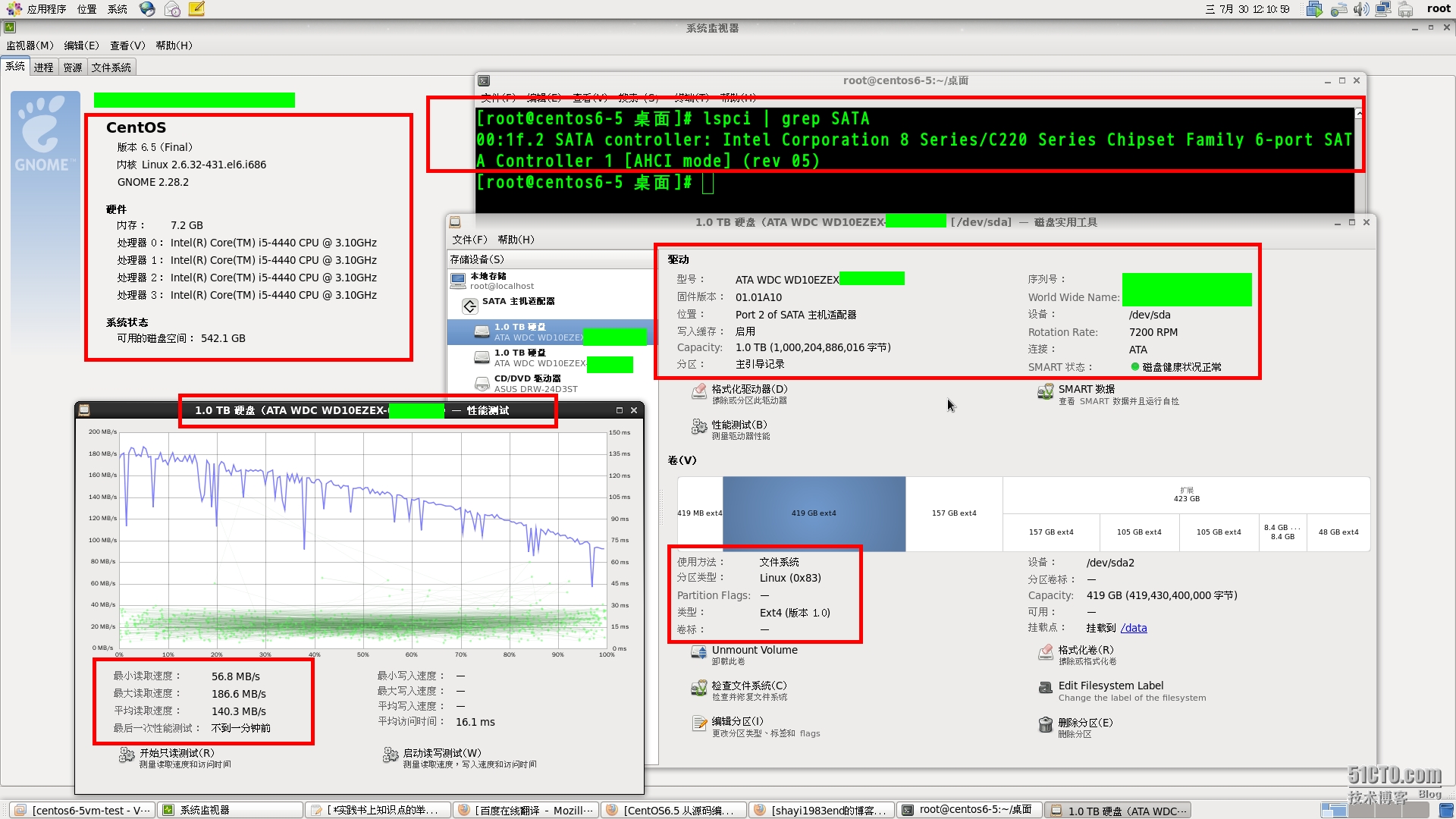1456x819 pixels.
Task: Select the 423 GB extended partition header
Action: 1187,495
